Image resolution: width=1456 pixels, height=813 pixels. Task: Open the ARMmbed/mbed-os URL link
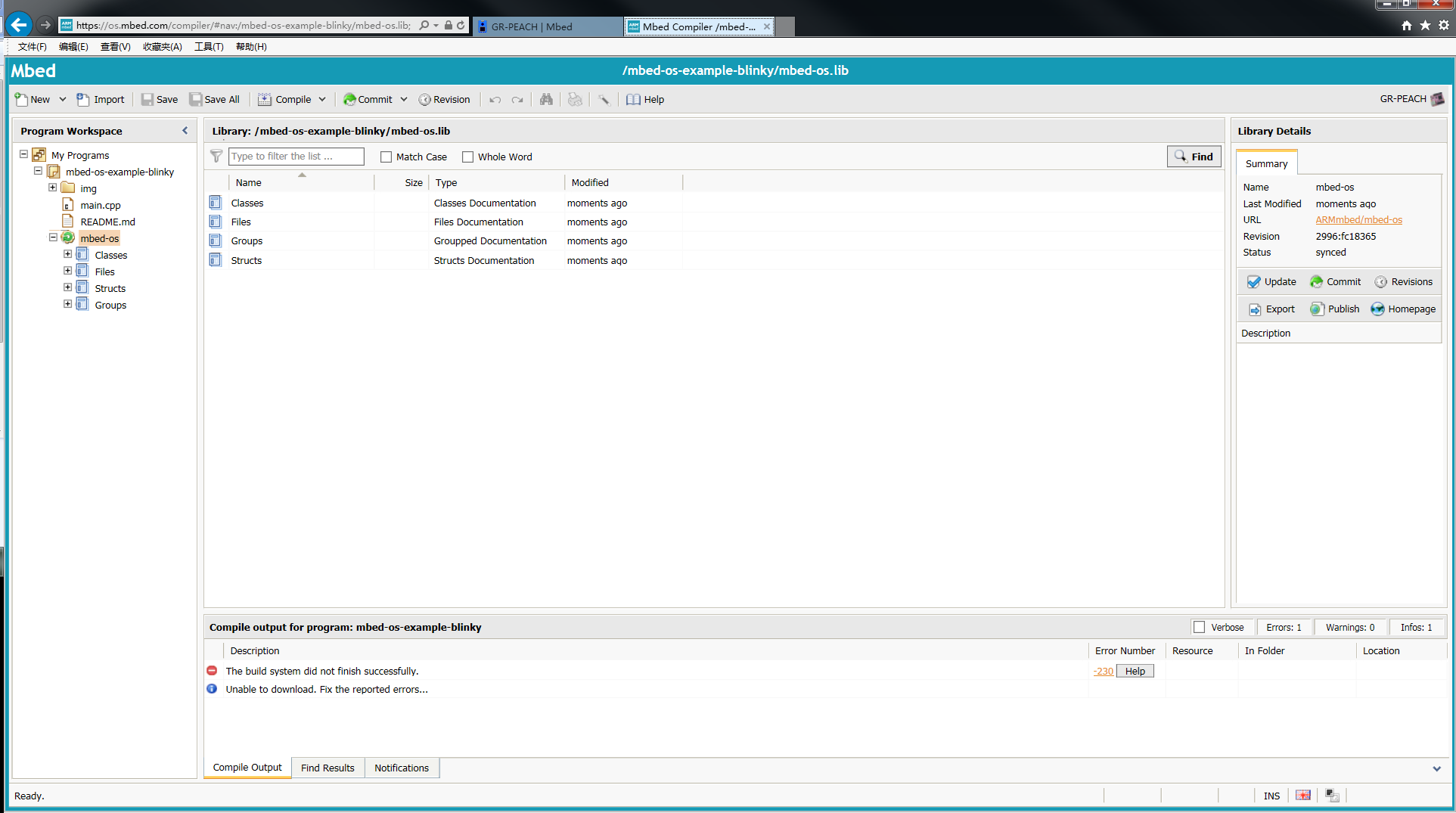[x=1358, y=220]
